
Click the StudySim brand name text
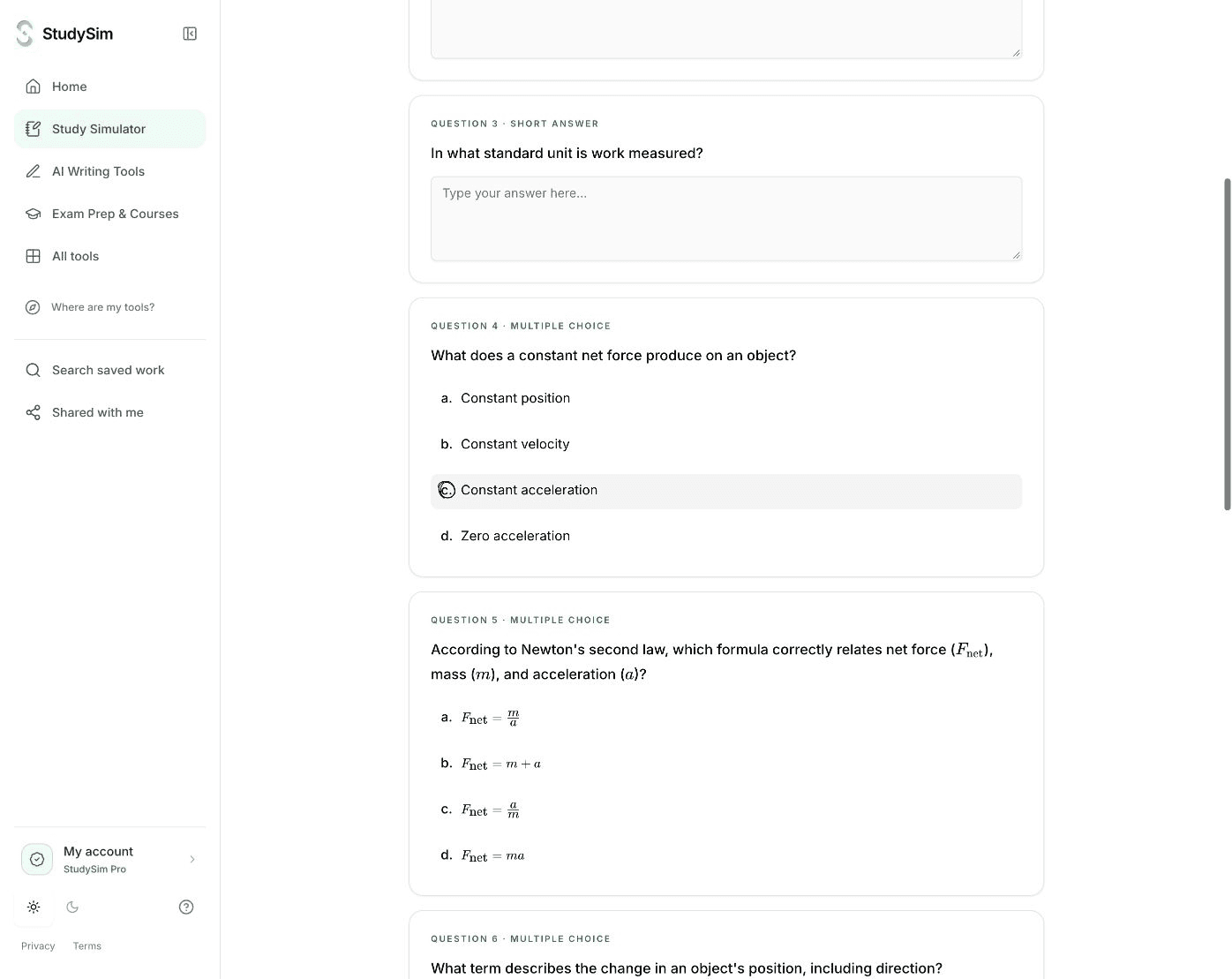click(78, 34)
